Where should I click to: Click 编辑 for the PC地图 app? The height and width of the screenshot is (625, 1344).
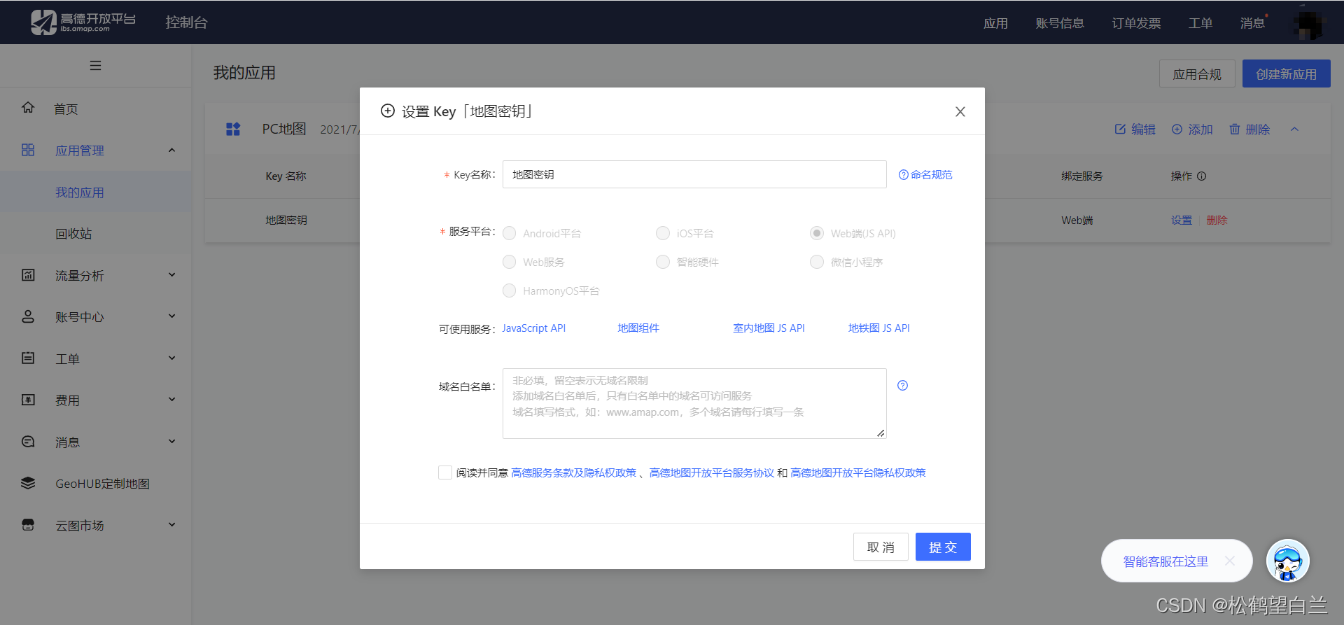[1135, 129]
